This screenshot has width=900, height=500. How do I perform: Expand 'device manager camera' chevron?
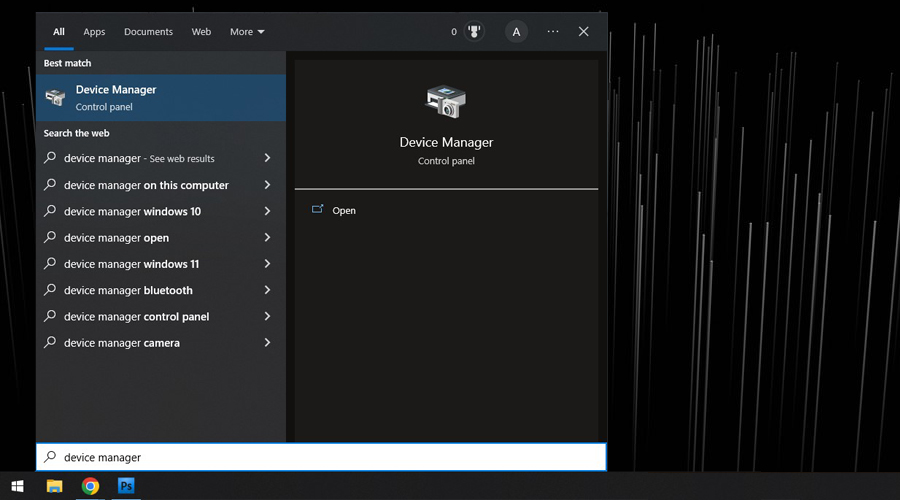[x=267, y=343]
